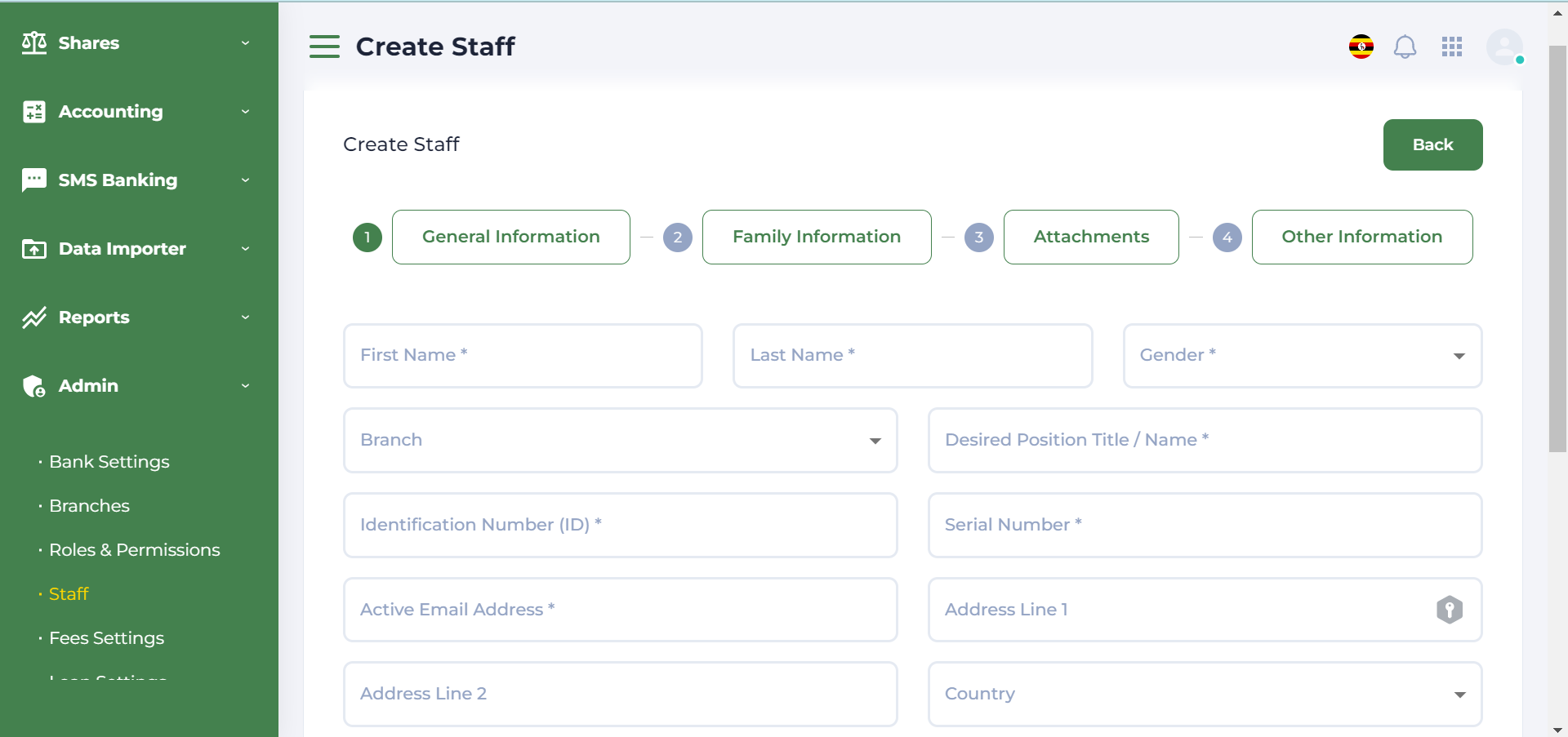Screen dimensions: 1568x737
Task: Switch to the Attachments step
Action: tap(1090, 237)
